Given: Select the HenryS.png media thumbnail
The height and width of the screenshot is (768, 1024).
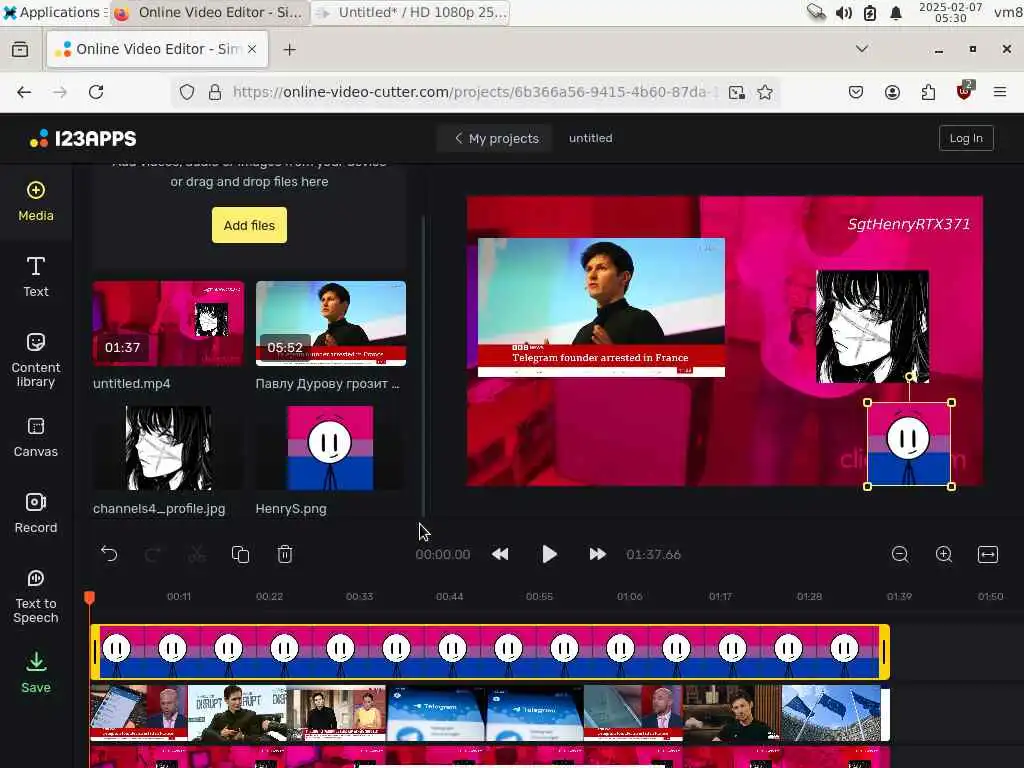Looking at the screenshot, I should coord(330,448).
